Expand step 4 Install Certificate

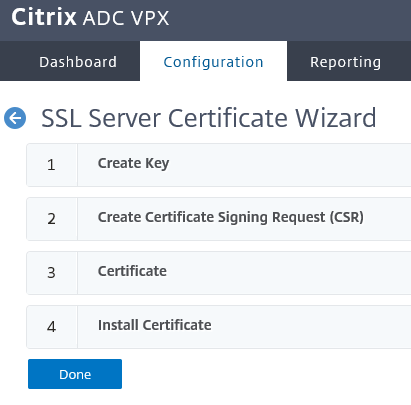point(219,327)
